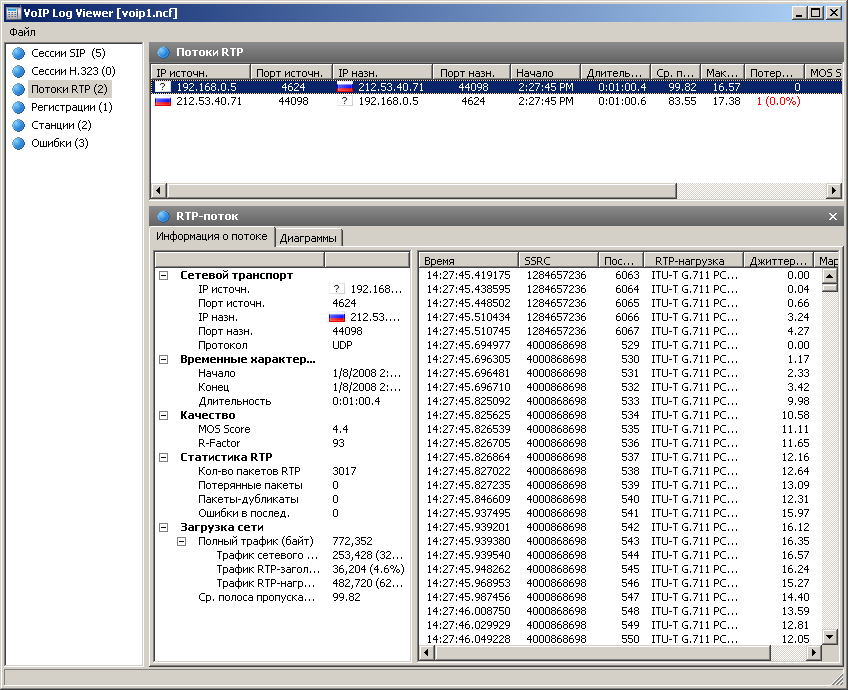Open the Сессии H.323 blue circle icon
848x690 pixels.
(19, 71)
